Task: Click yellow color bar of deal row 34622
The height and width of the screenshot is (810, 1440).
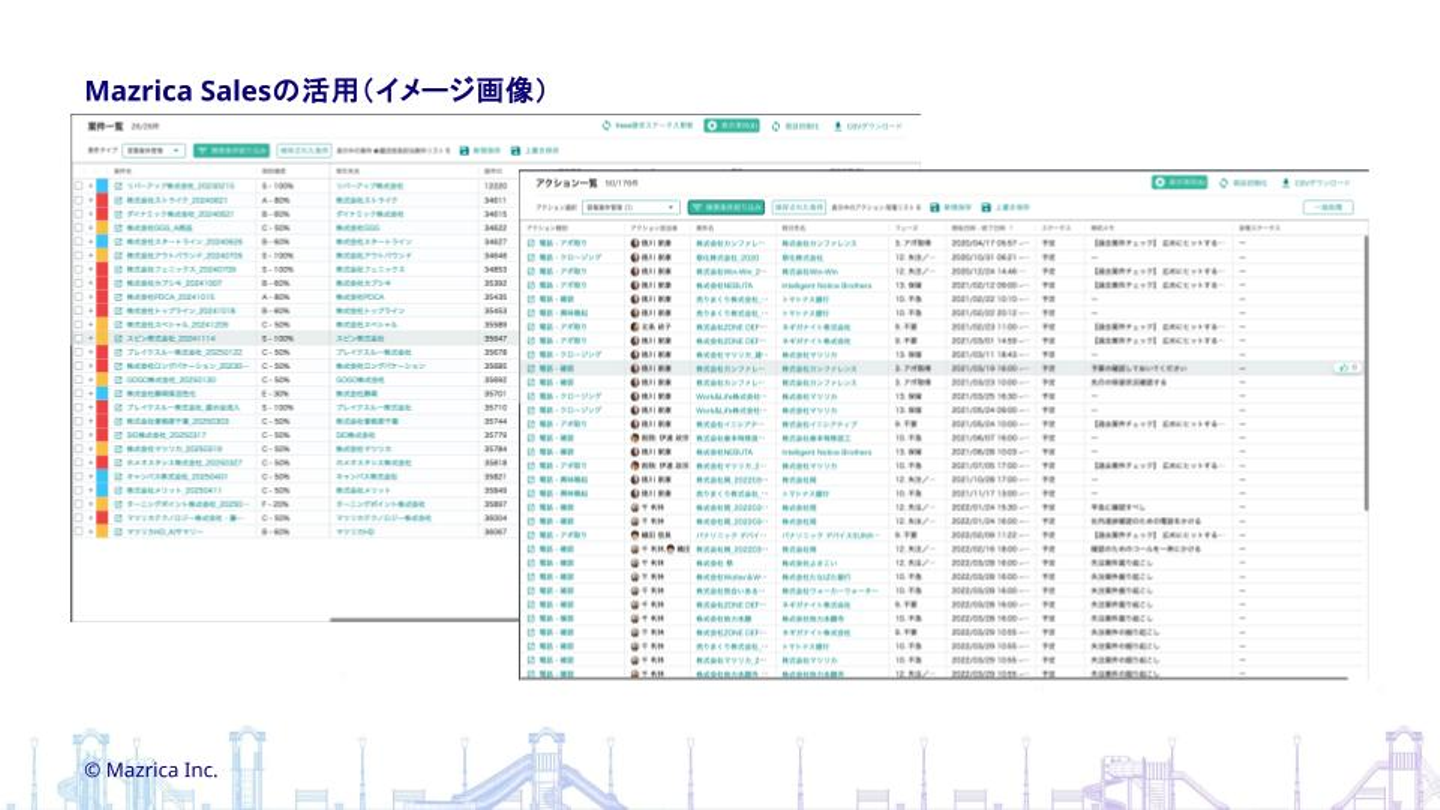Action: point(103,228)
